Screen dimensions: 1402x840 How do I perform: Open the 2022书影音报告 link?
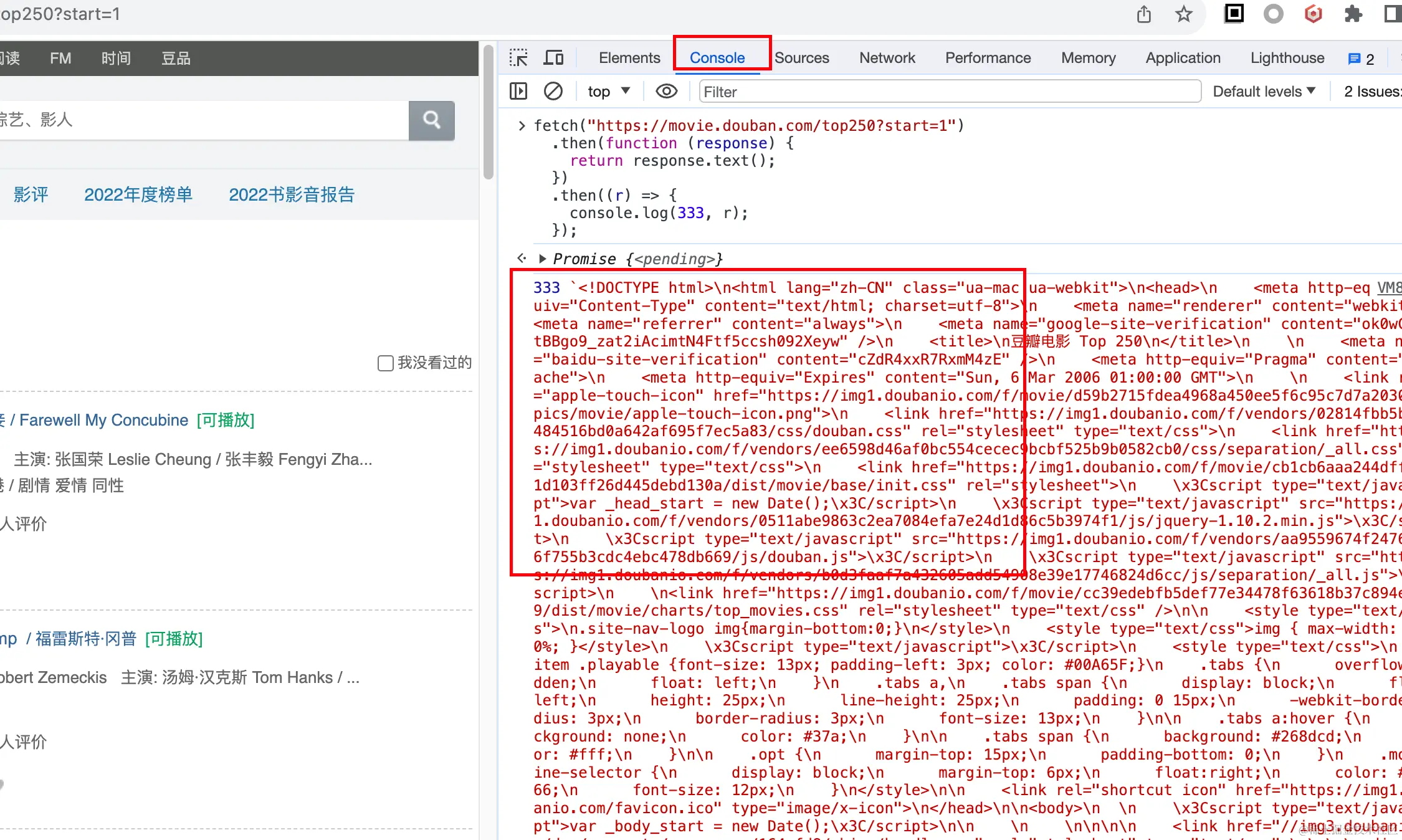292,194
